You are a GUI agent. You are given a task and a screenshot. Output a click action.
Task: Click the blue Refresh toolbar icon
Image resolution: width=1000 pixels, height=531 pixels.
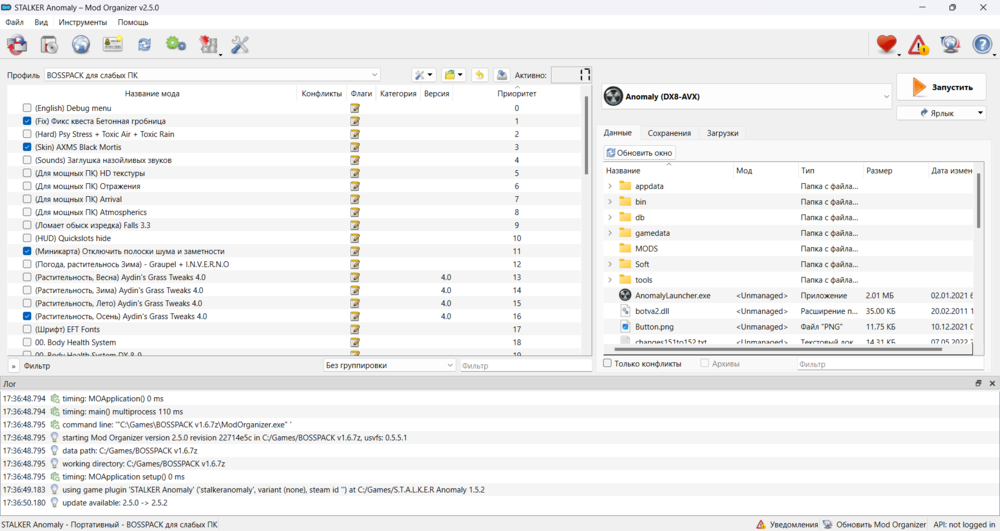[145, 45]
